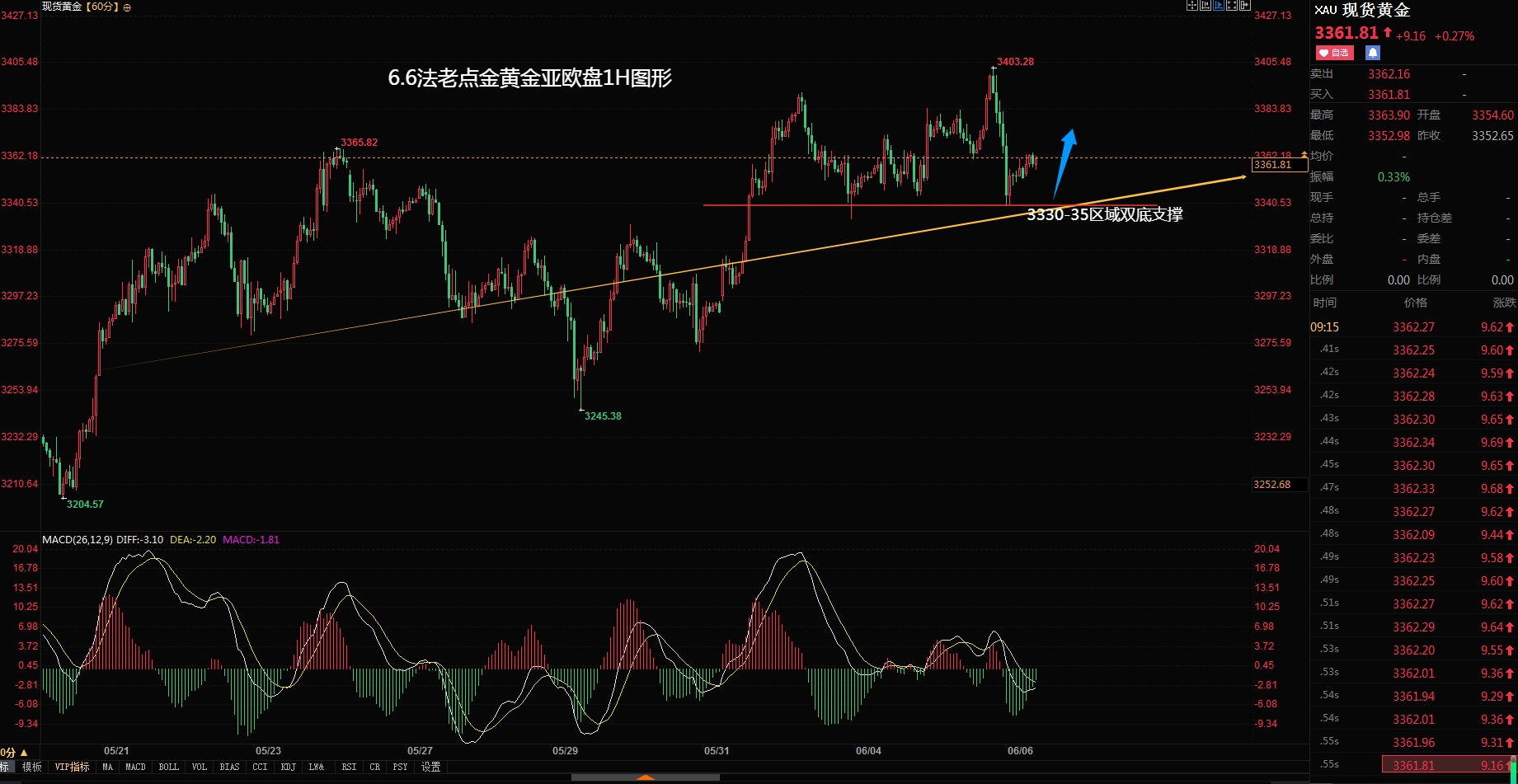Click the interval statistics icon next to crosshair
Image resolution: width=1518 pixels, height=784 pixels.
[x=1205, y=6]
